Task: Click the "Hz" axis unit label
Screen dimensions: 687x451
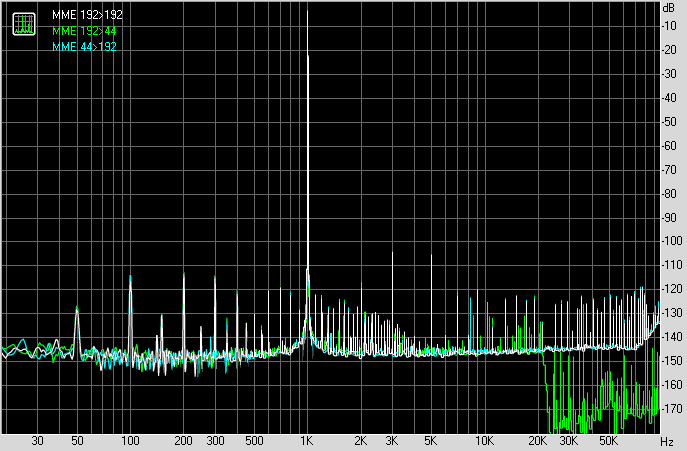Action: pos(666,441)
